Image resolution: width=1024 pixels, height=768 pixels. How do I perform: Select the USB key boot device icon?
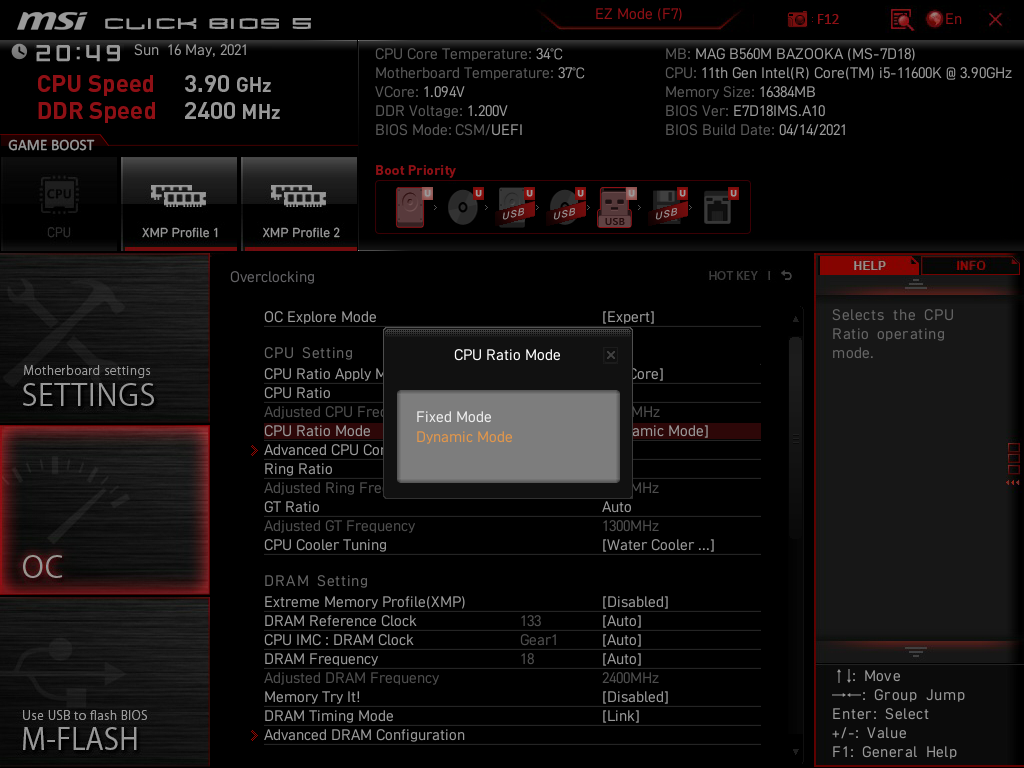(x=616, y=208)
